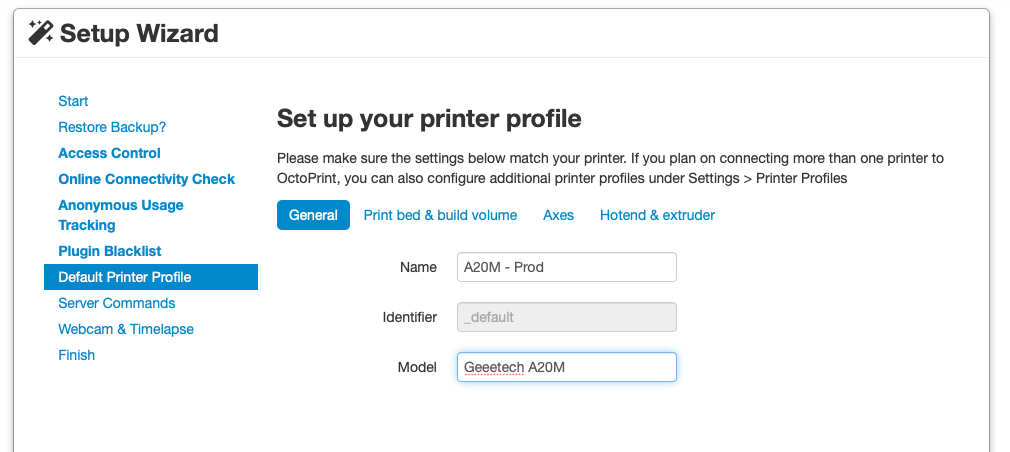Select the Default Printer Profile step
Image resolution: width=1010 pixels, height=452 pixels.
[125, 277]
